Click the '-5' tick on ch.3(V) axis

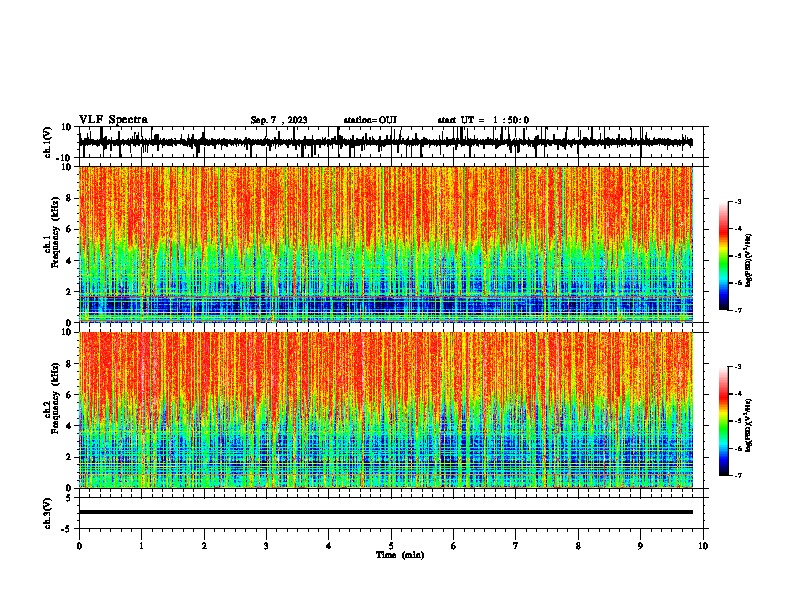pyautogui.click(x=67, y=529)
